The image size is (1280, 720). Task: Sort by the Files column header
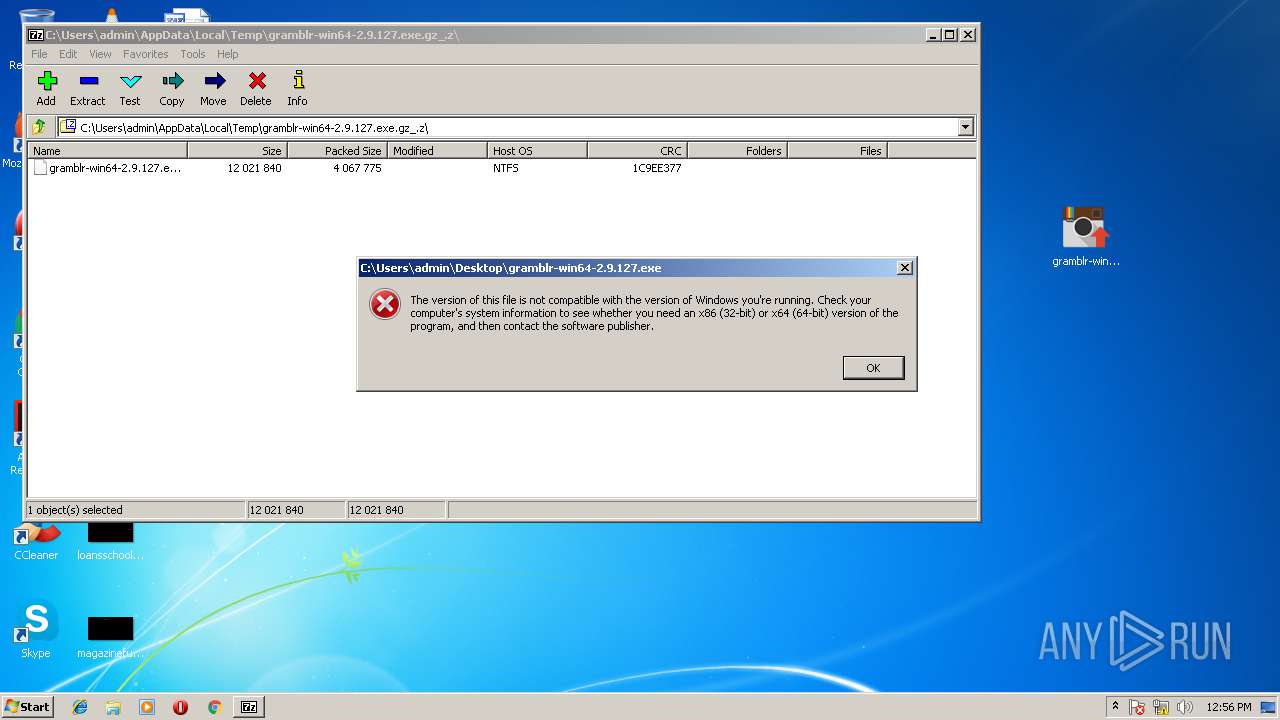(837, 151)
